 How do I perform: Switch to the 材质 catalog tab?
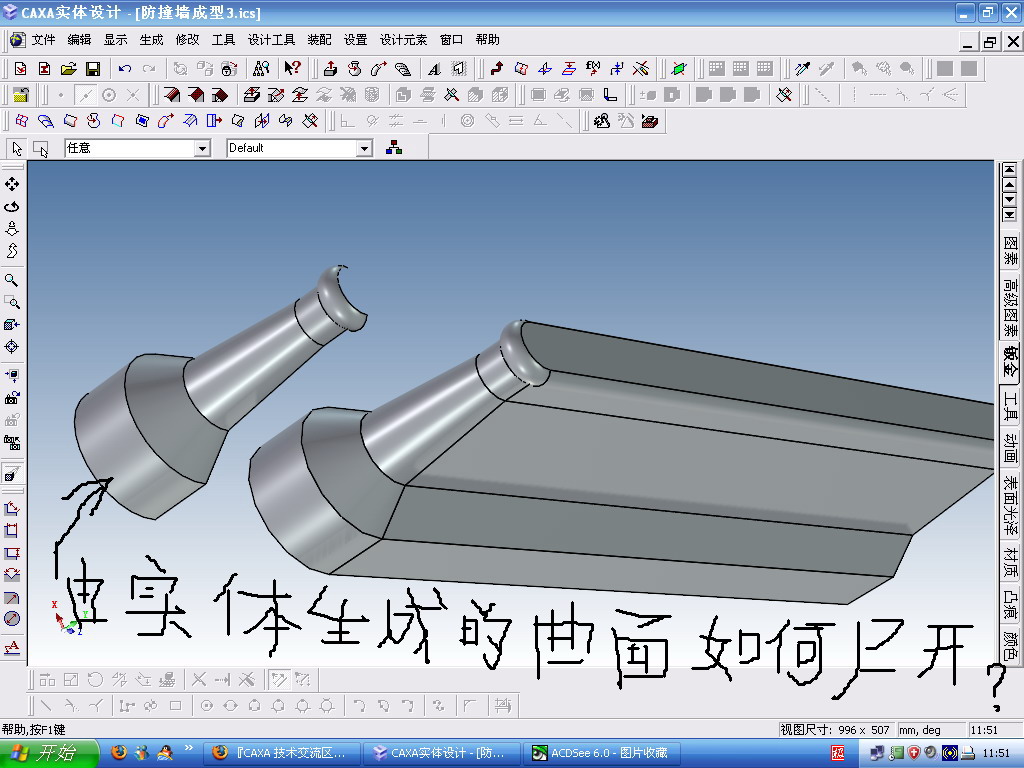click(1010, 563)
